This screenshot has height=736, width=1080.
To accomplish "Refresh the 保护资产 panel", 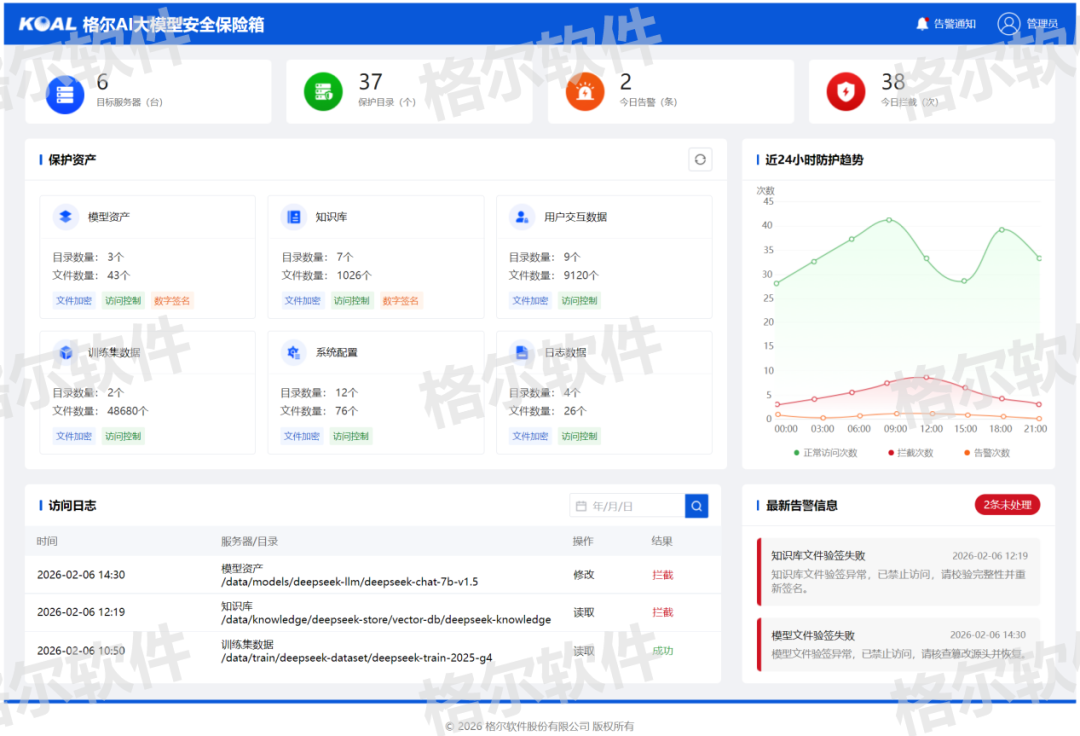I will tap(700, 159).
